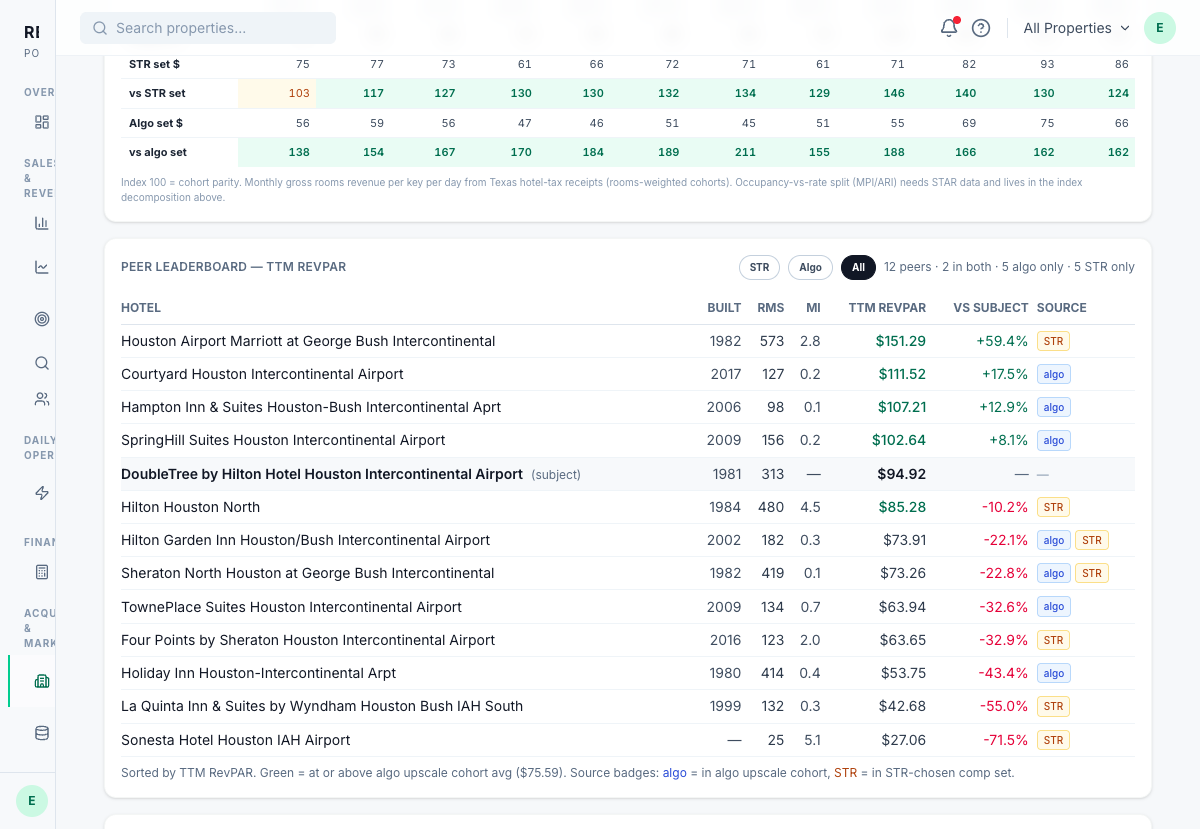Screen dimensions: 1200x829
Task: Sort by HOTEL column header
Action: click(x=141, y=308)
